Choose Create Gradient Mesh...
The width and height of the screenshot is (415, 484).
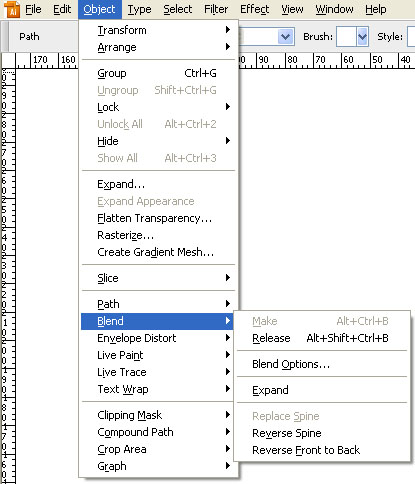[x=158, y=252]
